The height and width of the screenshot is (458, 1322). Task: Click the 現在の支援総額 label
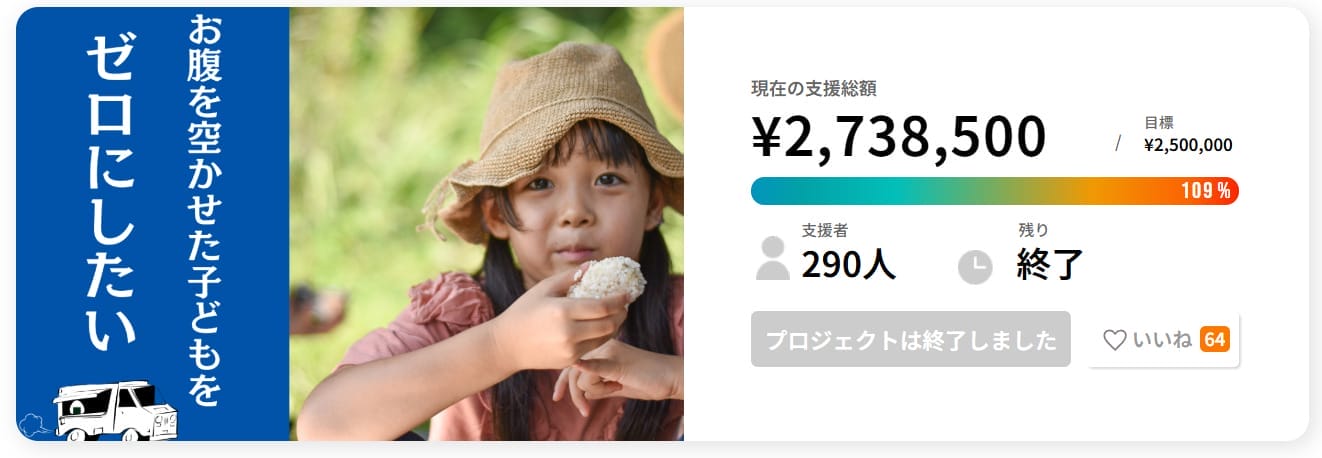pyautogui.click(x=814, y=88)
